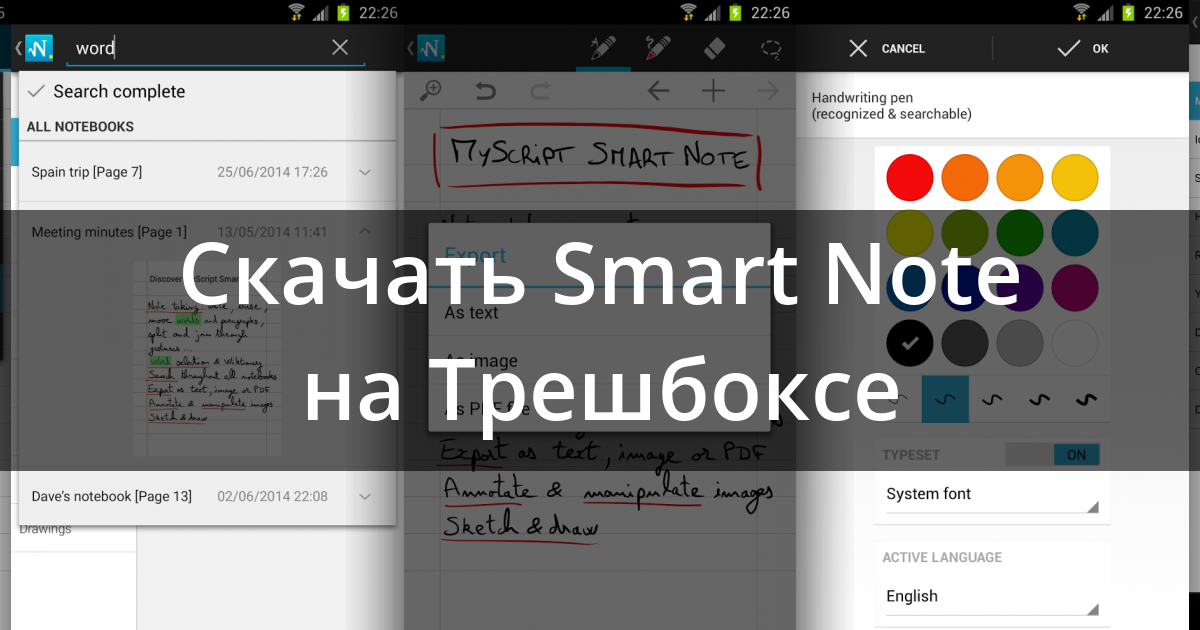
Task: Select the lasso selection tool
Action: click(x=770, y=47)
